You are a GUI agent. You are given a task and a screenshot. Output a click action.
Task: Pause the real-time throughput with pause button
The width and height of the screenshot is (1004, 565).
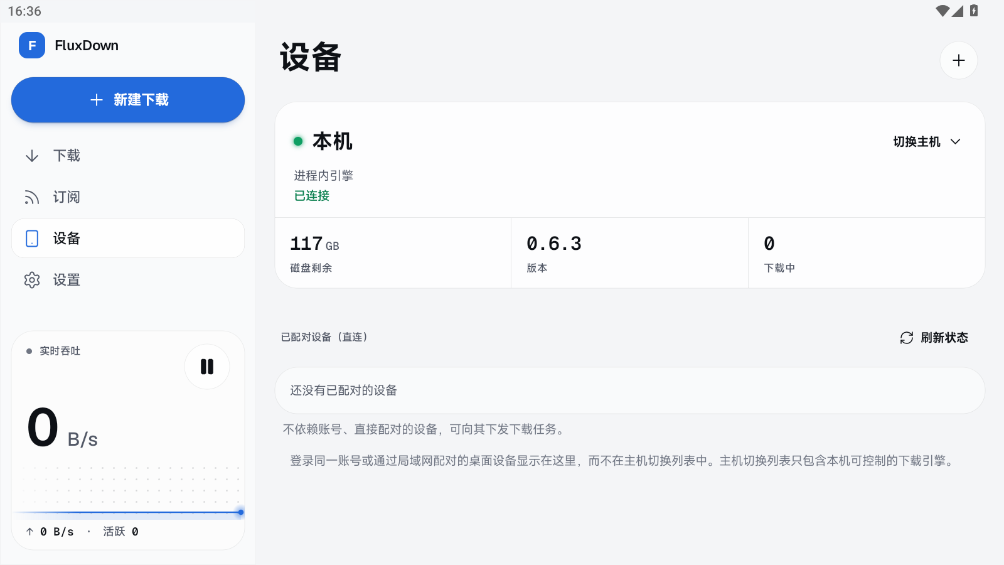[x=207, y=366]
